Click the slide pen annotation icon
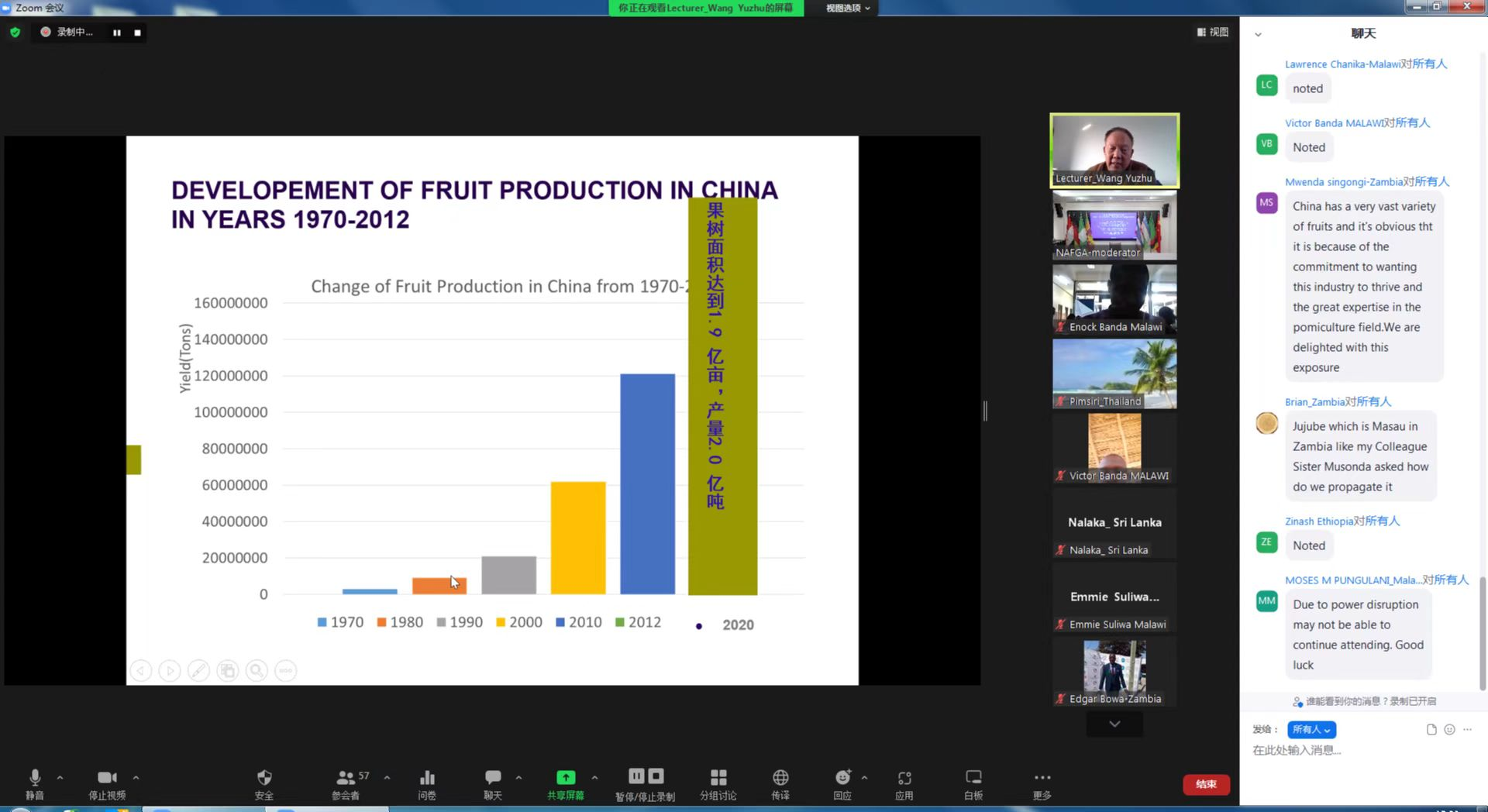Screen dimensions: 1488x812 198,670
